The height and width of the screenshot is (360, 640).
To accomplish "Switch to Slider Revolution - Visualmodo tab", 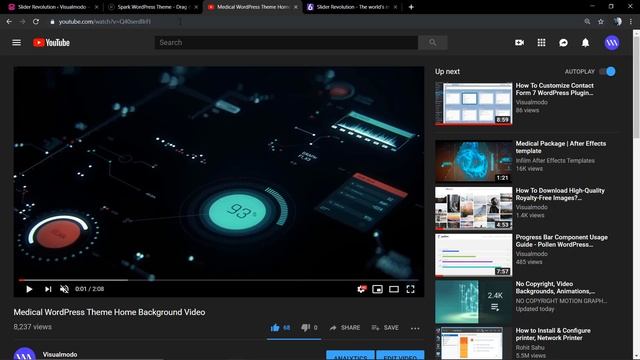I will (x=52, y=7).
